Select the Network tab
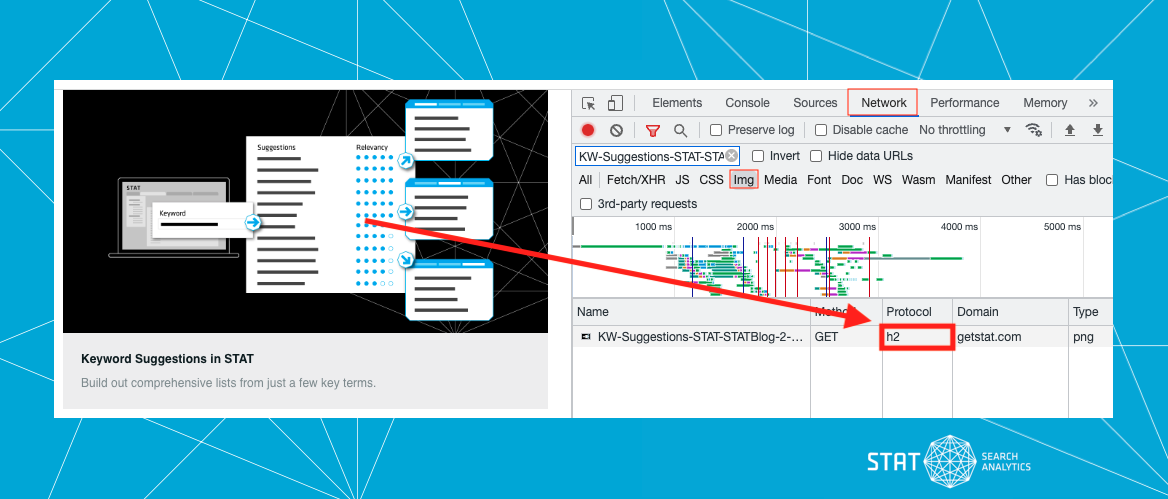Image resolution: width=1168 pixels, height=499 pixels. [x=883, y=103]
